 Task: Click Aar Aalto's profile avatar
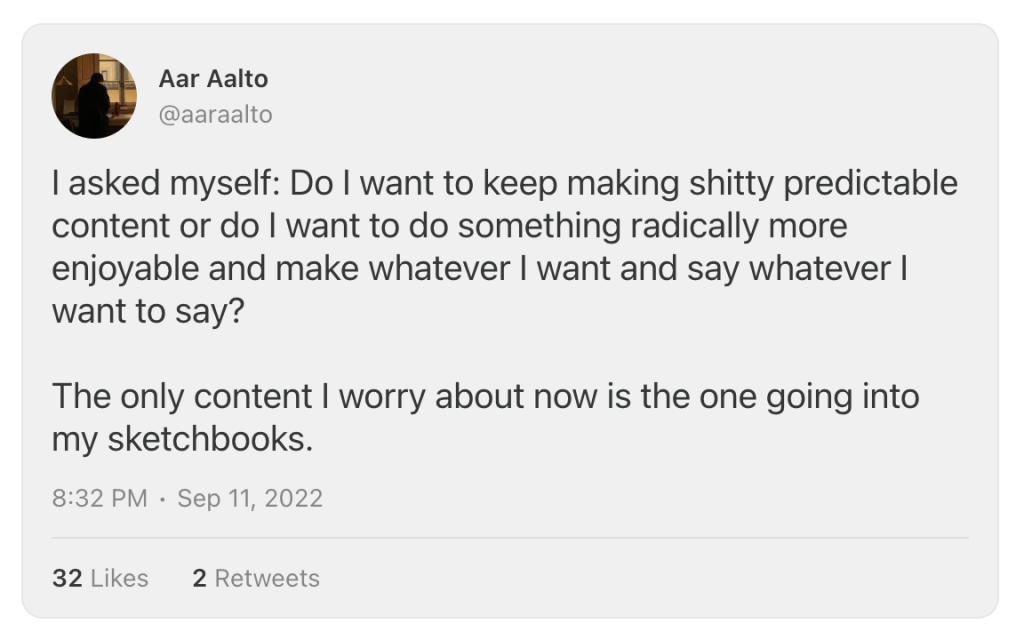click(94, 96)
